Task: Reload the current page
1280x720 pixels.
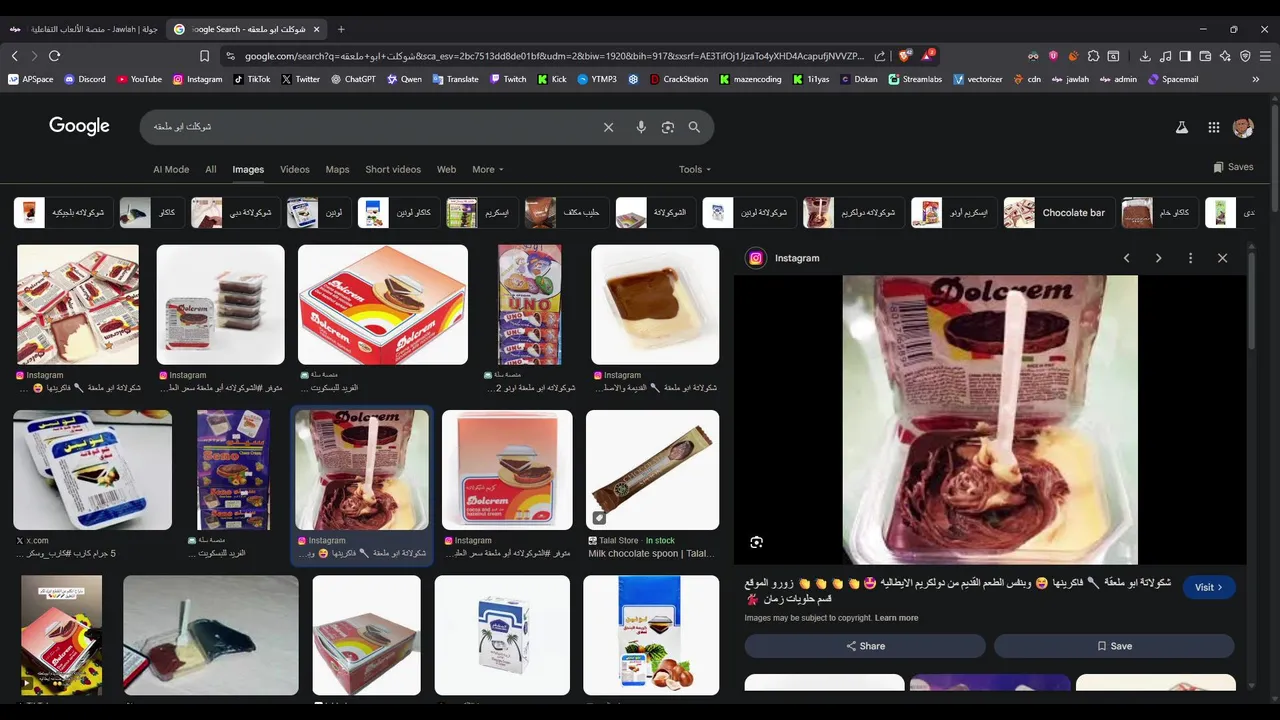Action: pyautogui.click(x=54, y=56)
